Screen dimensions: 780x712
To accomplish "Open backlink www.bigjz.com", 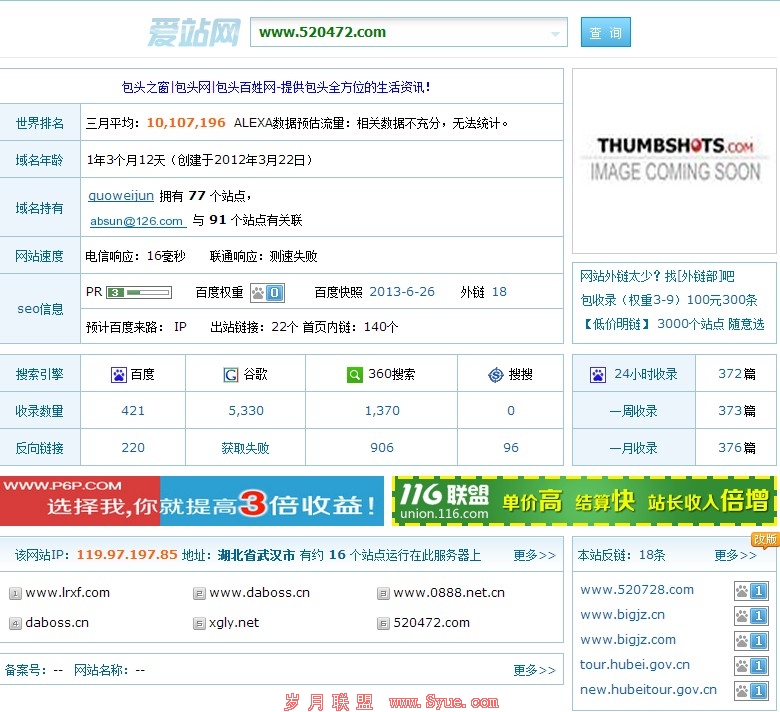I will point(628,639).
